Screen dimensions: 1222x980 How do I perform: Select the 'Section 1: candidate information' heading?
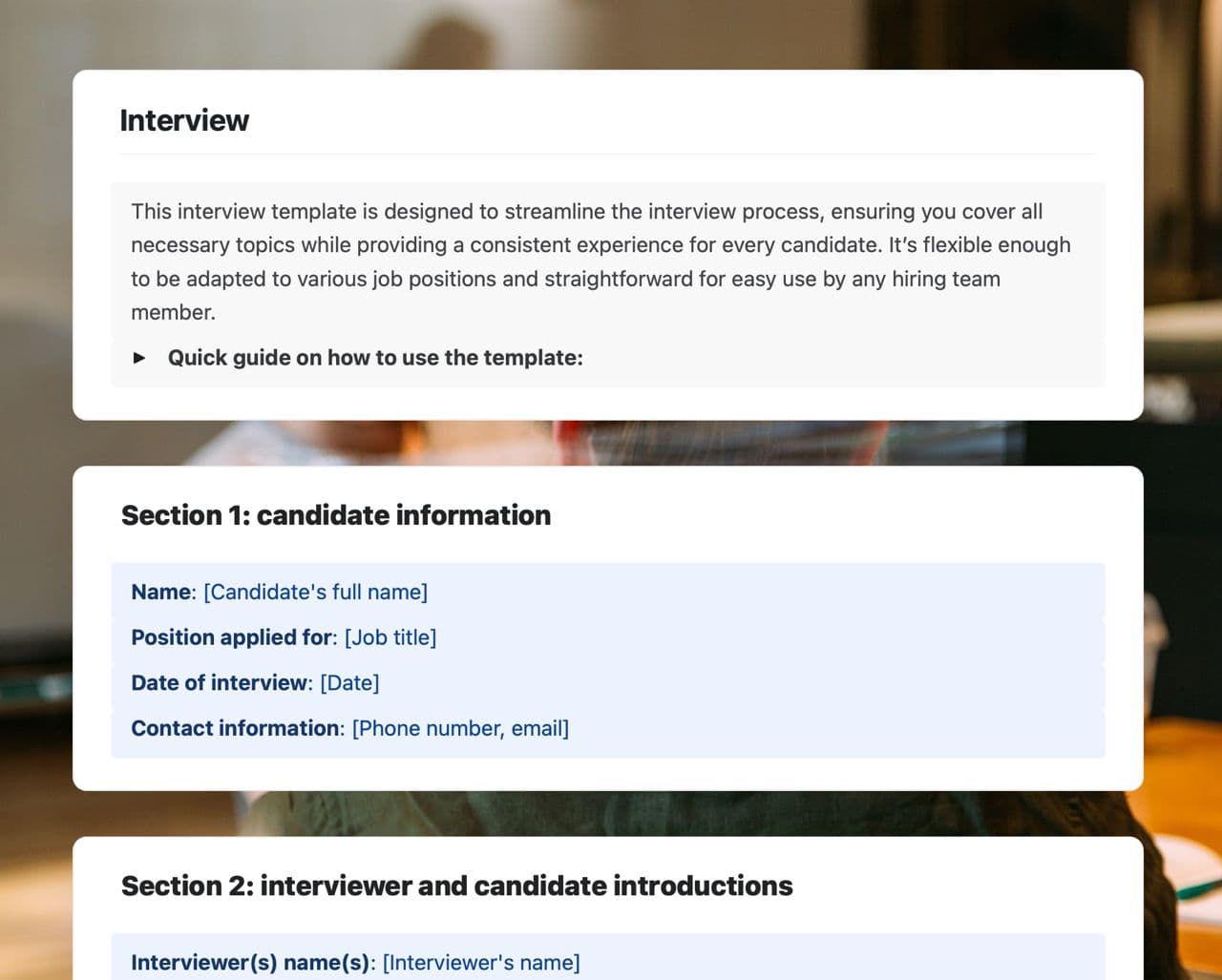[x=336, y=515]
